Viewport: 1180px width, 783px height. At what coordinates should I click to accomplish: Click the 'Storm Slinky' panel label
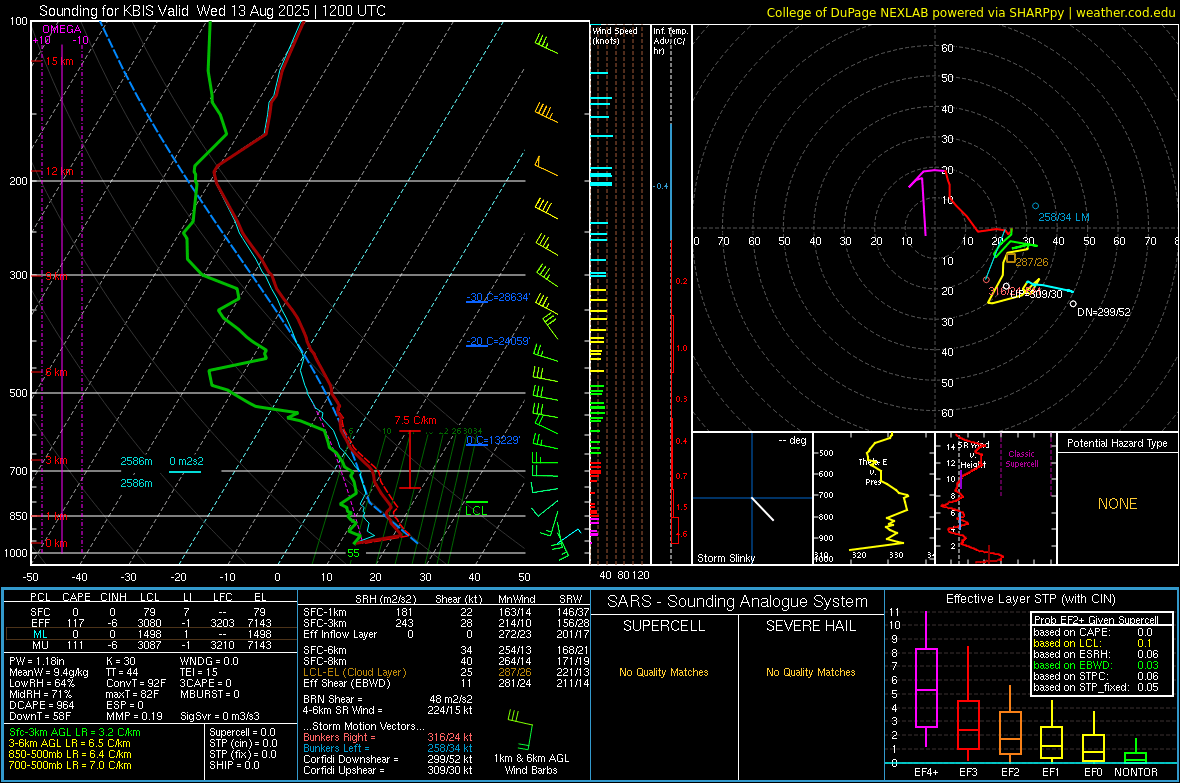click(x=725, y=558)
